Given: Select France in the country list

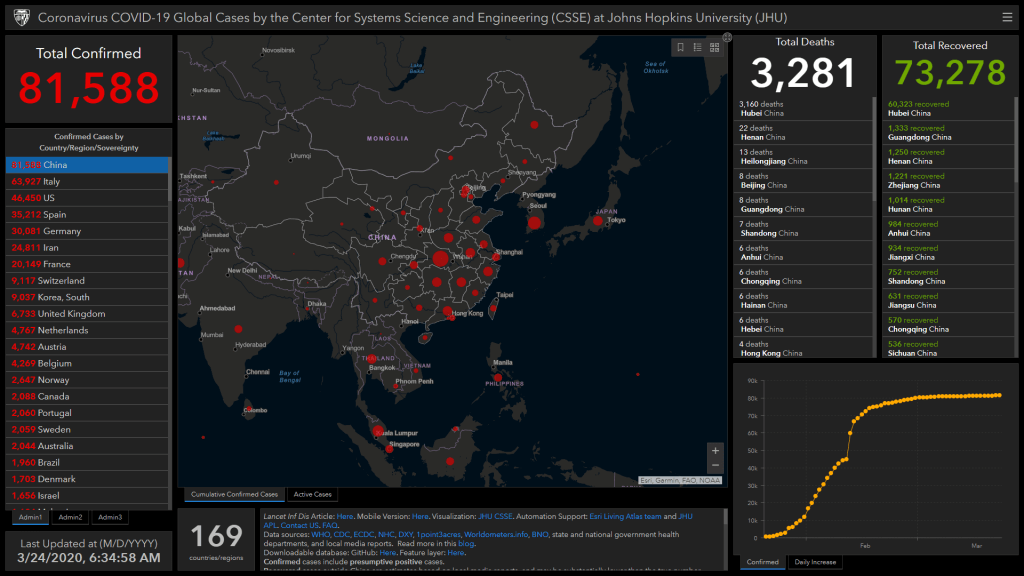Looking at the screenshot, I should pos(87,264).
